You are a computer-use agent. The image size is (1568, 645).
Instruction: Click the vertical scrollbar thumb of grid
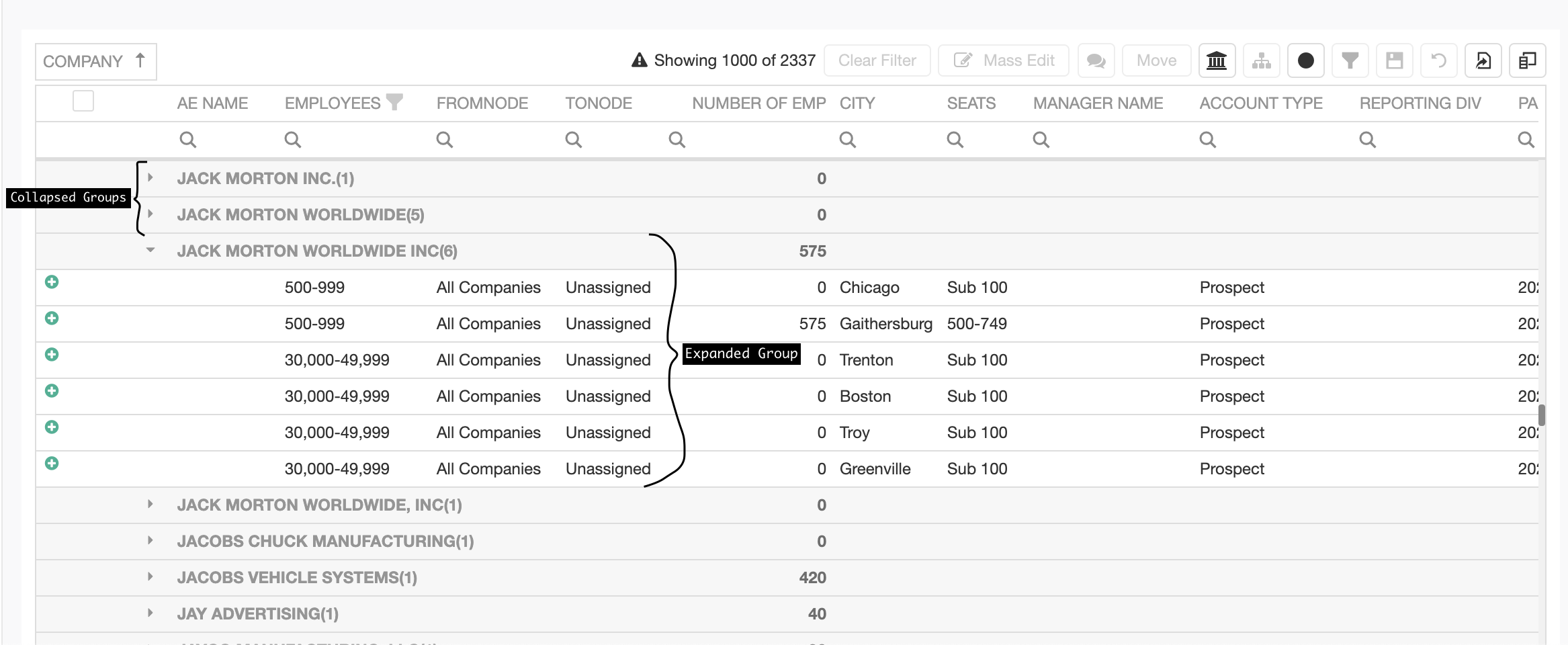(x=1542, y=415)
